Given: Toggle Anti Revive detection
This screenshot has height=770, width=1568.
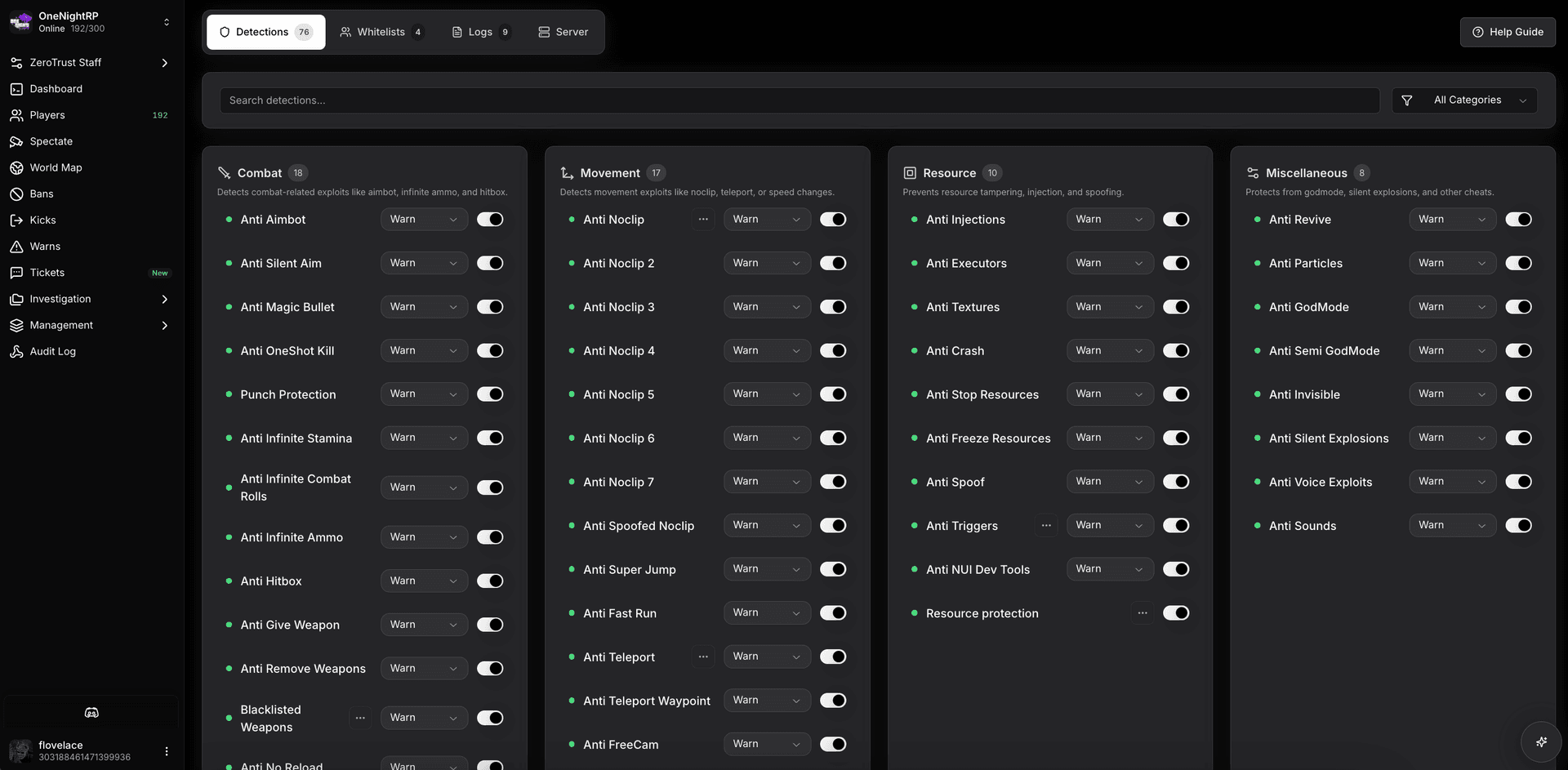Looking at the screenshot, I should (1519, 220).
